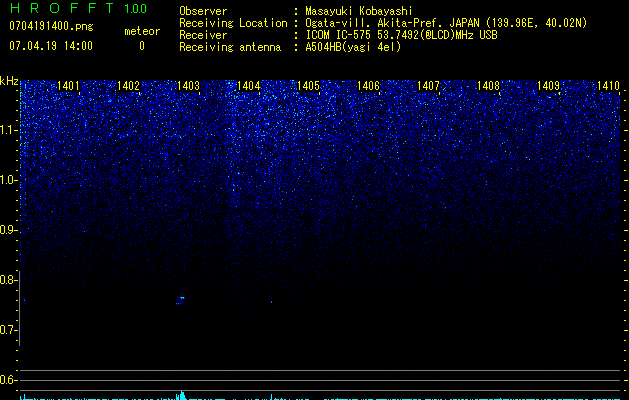This screenshot has width=629, height=400.
Task: Click the ICOM IC-575 receiver details
Action: (x=401, y=35)
